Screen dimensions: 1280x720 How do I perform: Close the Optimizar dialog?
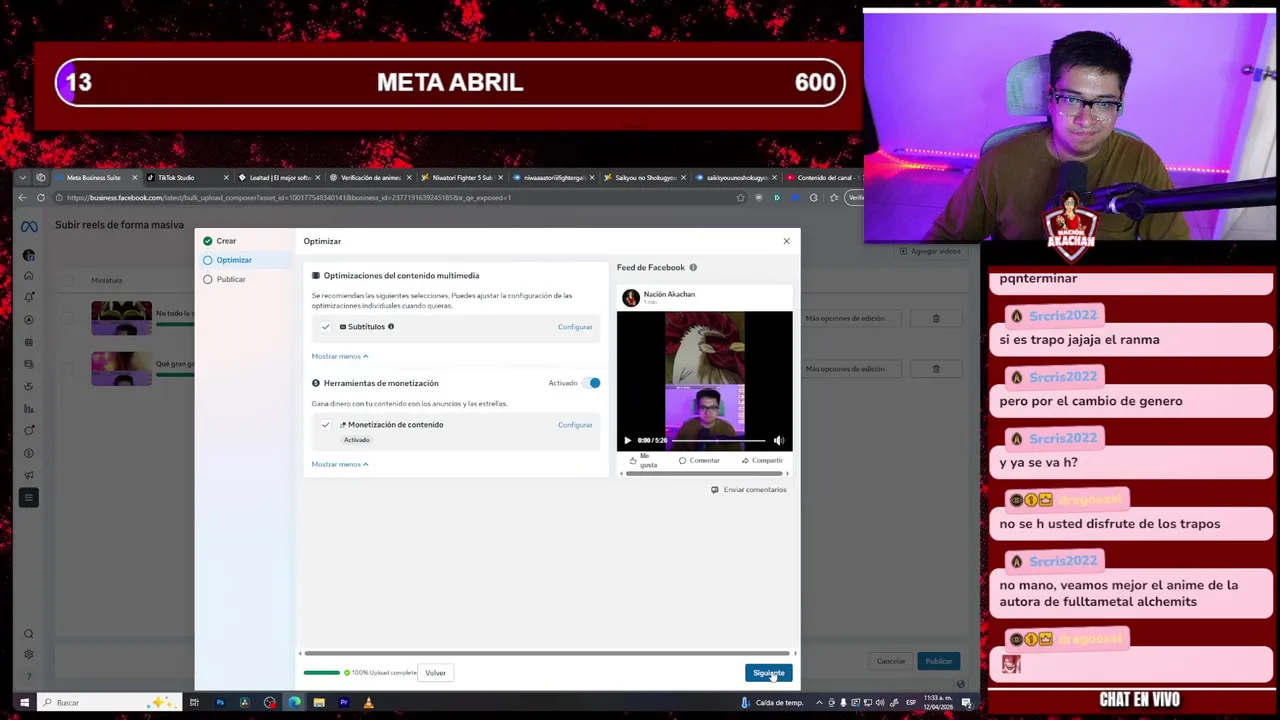786,241
